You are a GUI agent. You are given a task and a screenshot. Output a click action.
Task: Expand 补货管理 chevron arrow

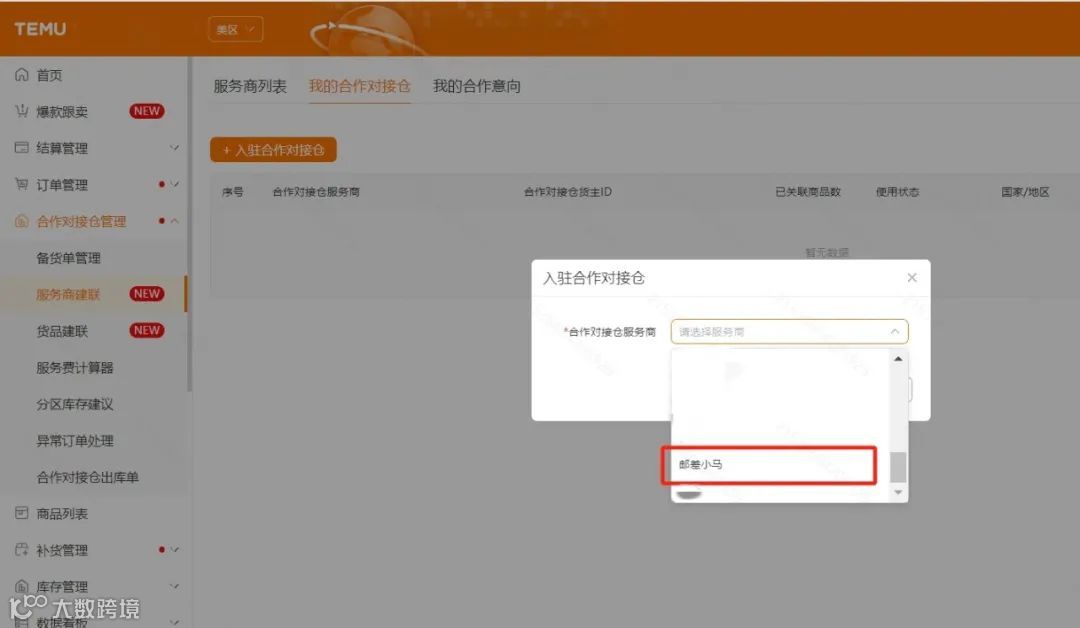point(175,550)
